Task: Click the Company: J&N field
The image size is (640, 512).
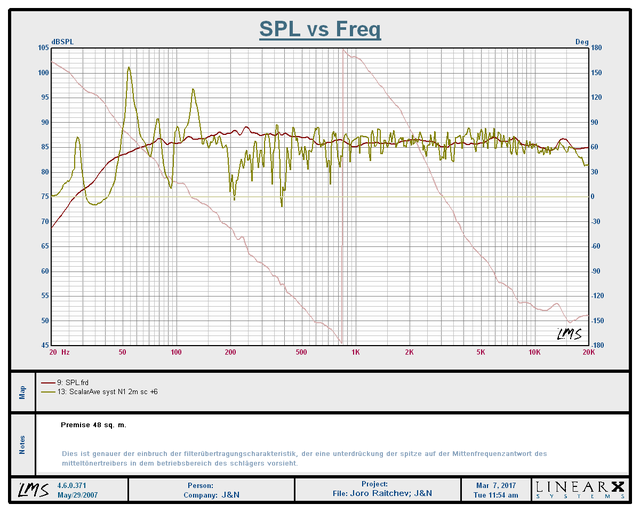Action: [x=211, y=495]
